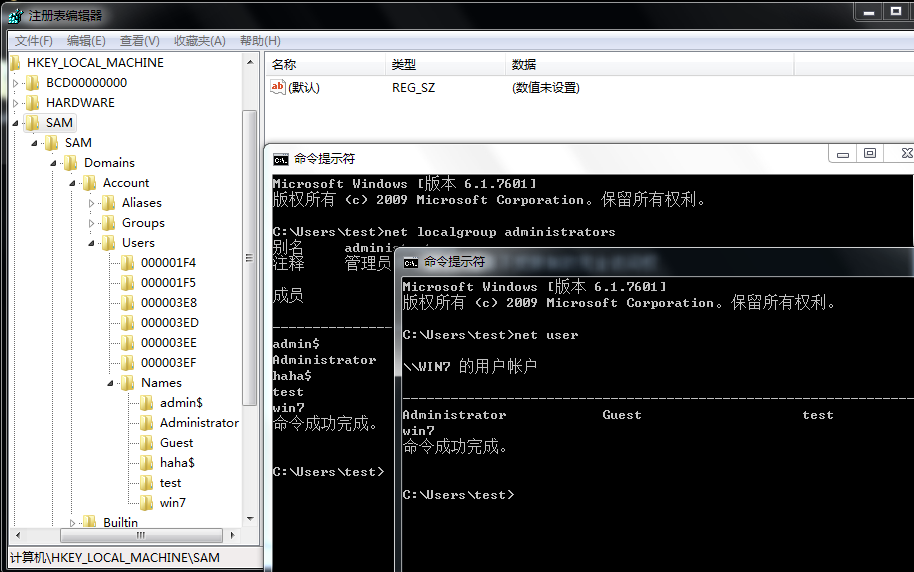Sort by the 名称 column header
Viewport: 914px width, 572px height.
coord(325,65)
